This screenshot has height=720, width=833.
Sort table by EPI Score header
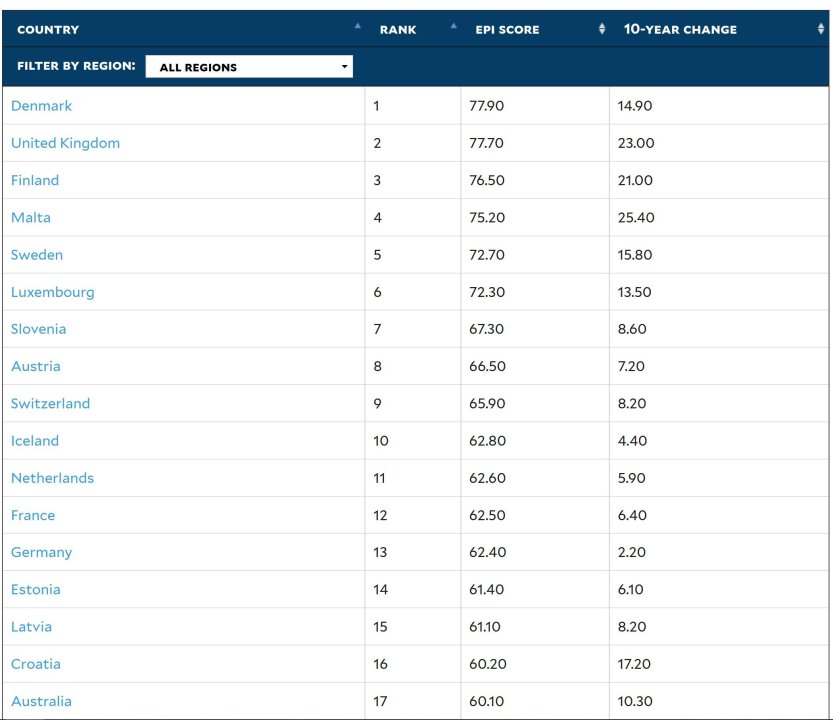(x=507, y=30)
